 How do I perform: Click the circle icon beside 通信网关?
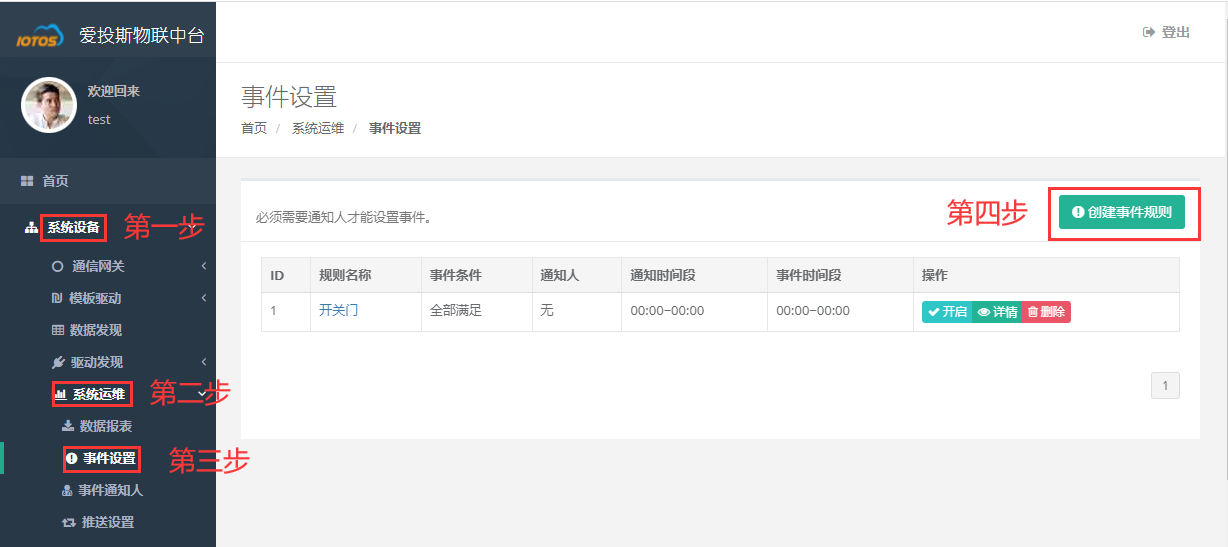click(57, 266)
